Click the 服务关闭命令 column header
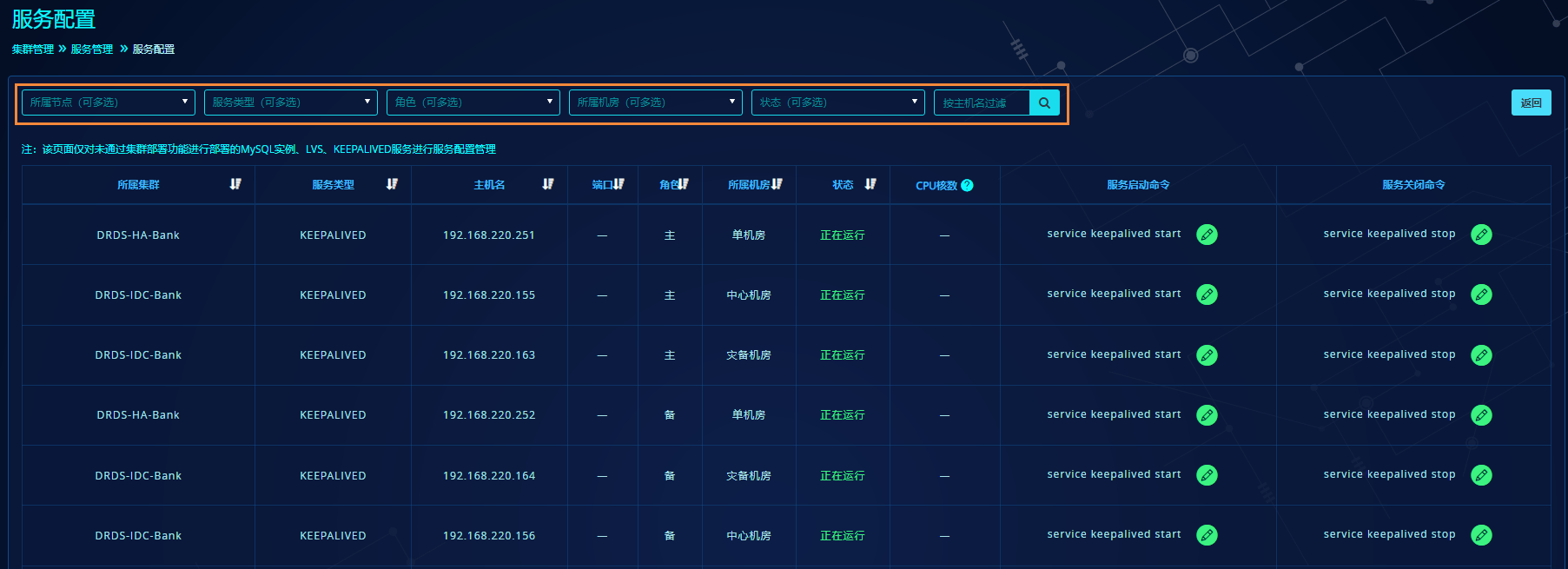 pos(1413,185)
